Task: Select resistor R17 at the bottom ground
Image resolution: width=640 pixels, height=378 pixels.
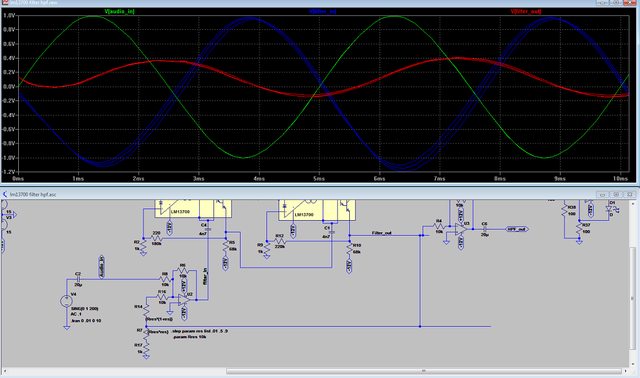Action: tap(146, 348)
